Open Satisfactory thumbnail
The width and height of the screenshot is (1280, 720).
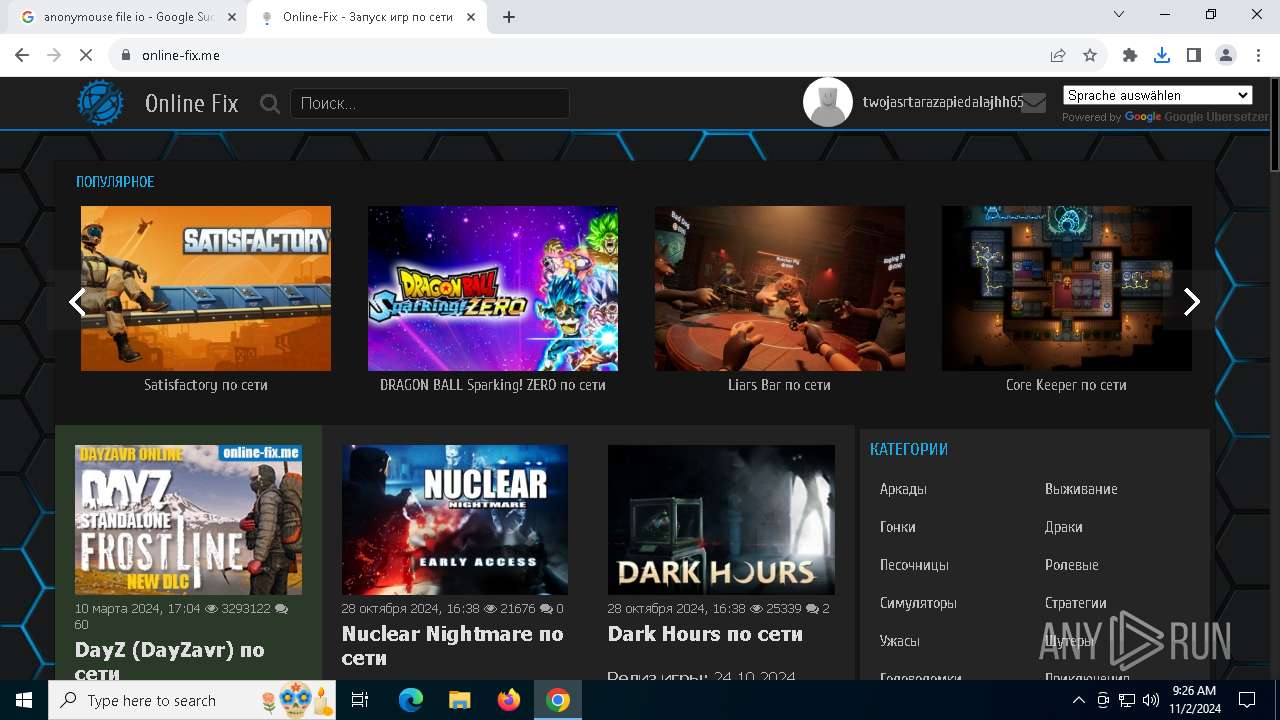(x=206, y=288)
